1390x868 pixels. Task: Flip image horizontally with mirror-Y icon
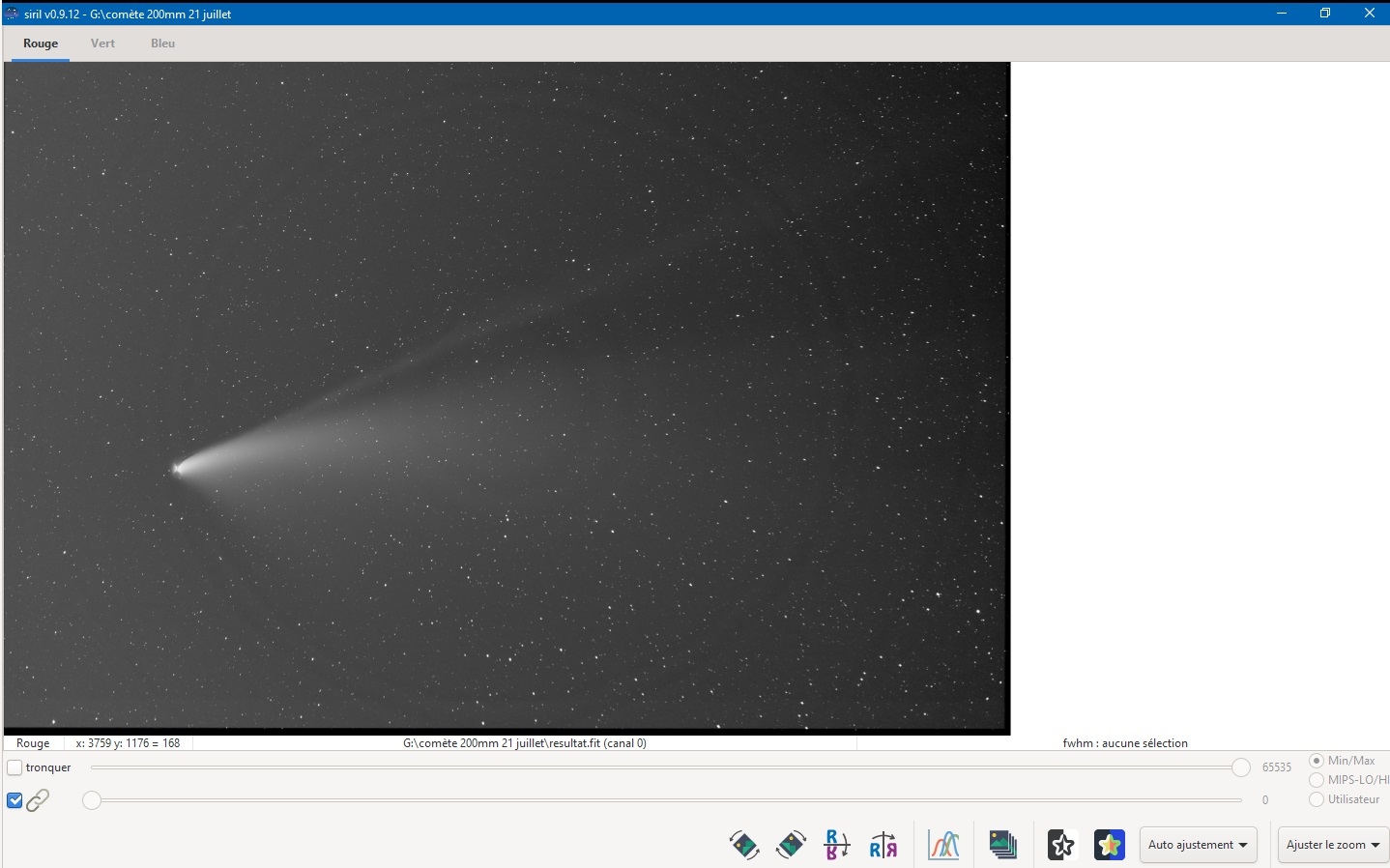pos(883,845)
